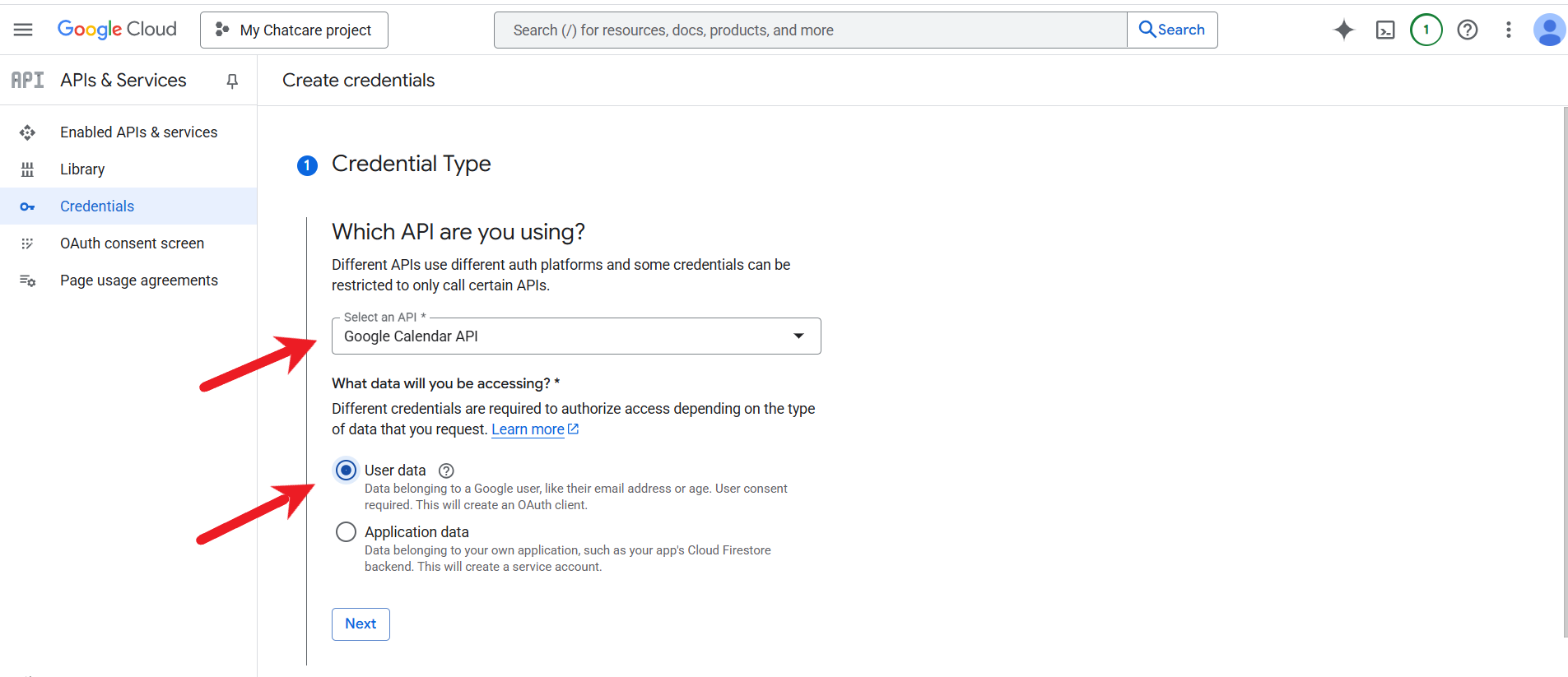Click the API icon beside APIs & Services
This screenshot has width=1568, height=677.
(x=27, y=80)
